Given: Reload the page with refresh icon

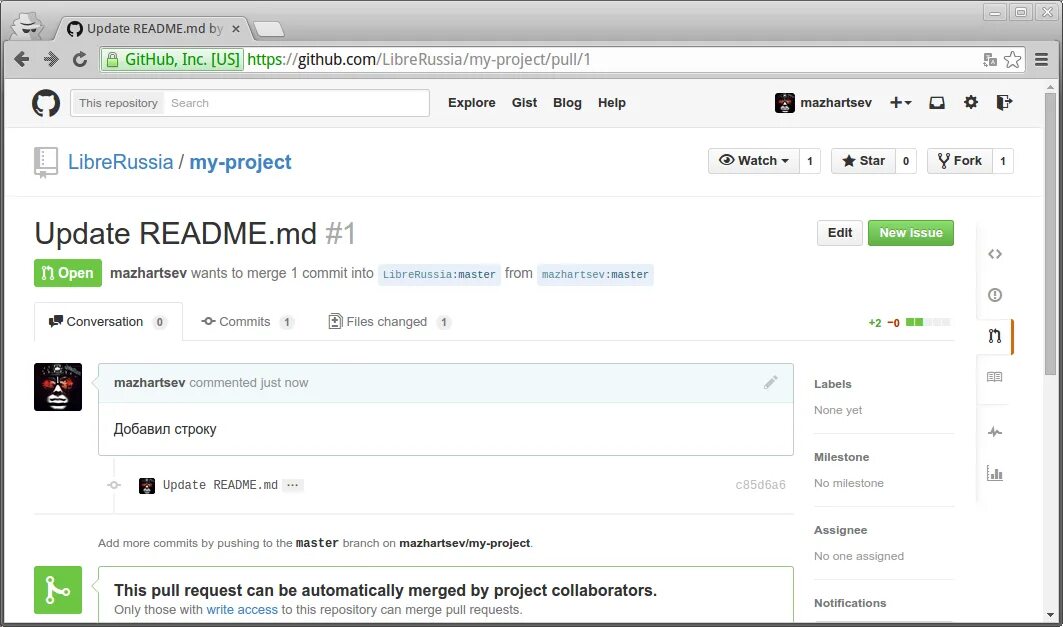Looking at the screenshot, I should [80, 60].
